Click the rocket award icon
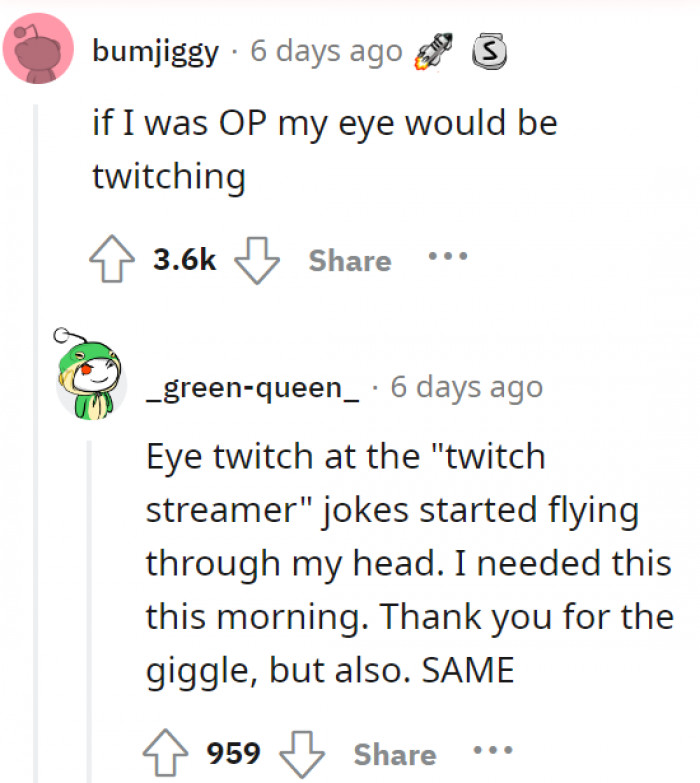700x783 pixels. (x=434, y=51)
